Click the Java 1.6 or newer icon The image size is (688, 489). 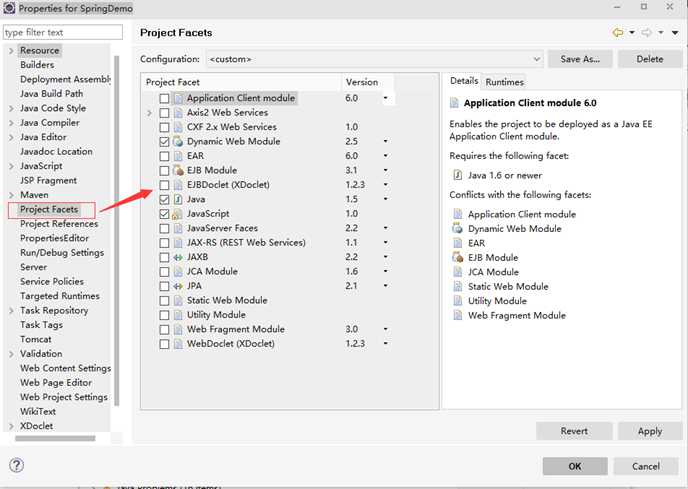coord(457,175)
